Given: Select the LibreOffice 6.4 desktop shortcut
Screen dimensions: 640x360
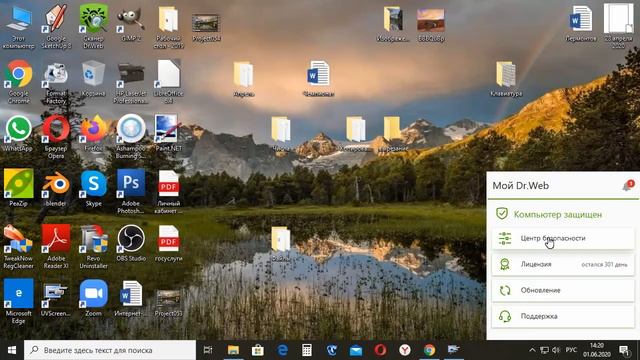Looking at the screenshot, I should pyautogui.click(x=168, y=81).
